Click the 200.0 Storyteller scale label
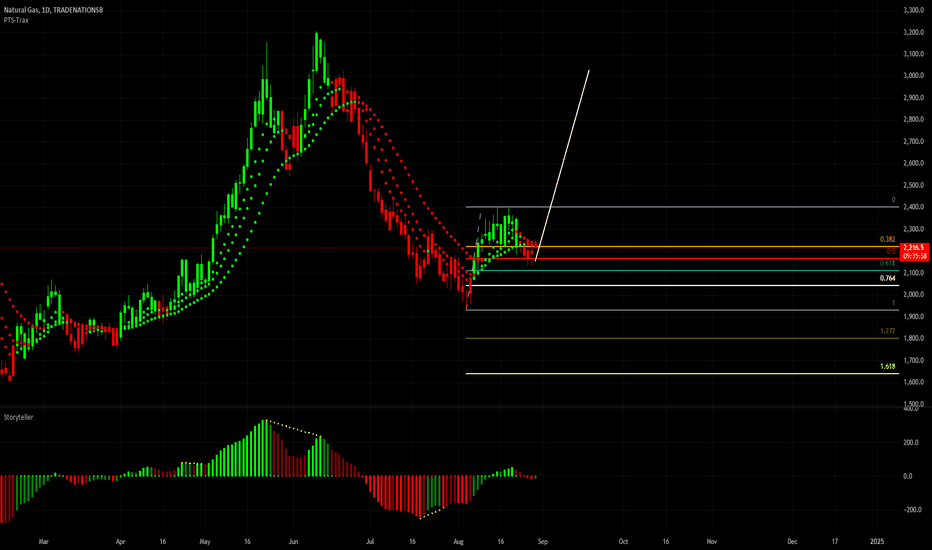Image resolution: width=932 pixels, height=550 pixels. (x=911, y=443)
